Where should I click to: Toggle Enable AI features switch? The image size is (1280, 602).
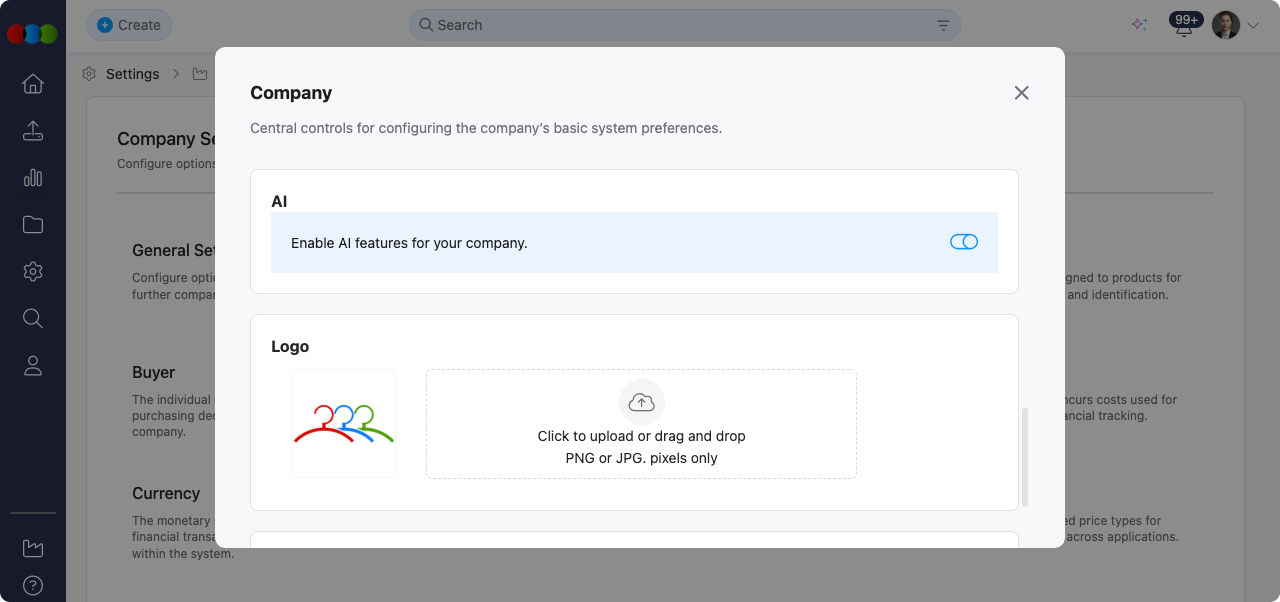coord(963,242)
